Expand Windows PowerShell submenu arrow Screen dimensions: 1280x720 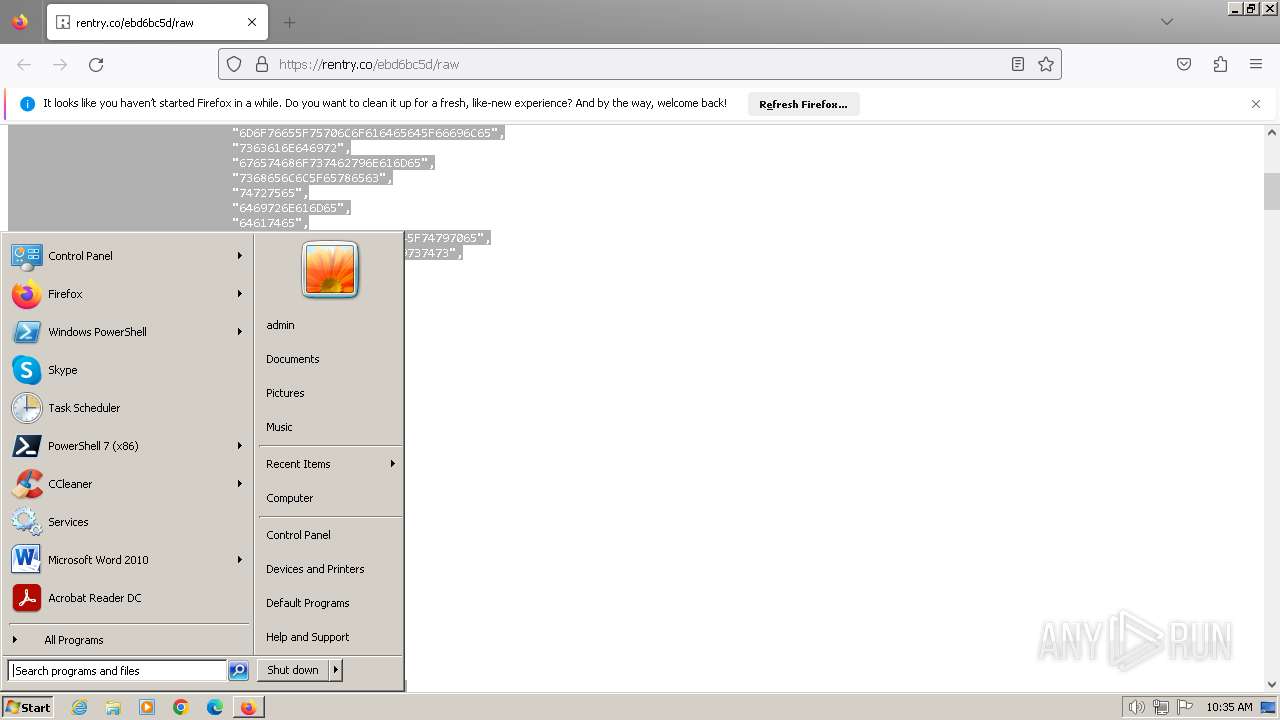(x=239, y=332)
